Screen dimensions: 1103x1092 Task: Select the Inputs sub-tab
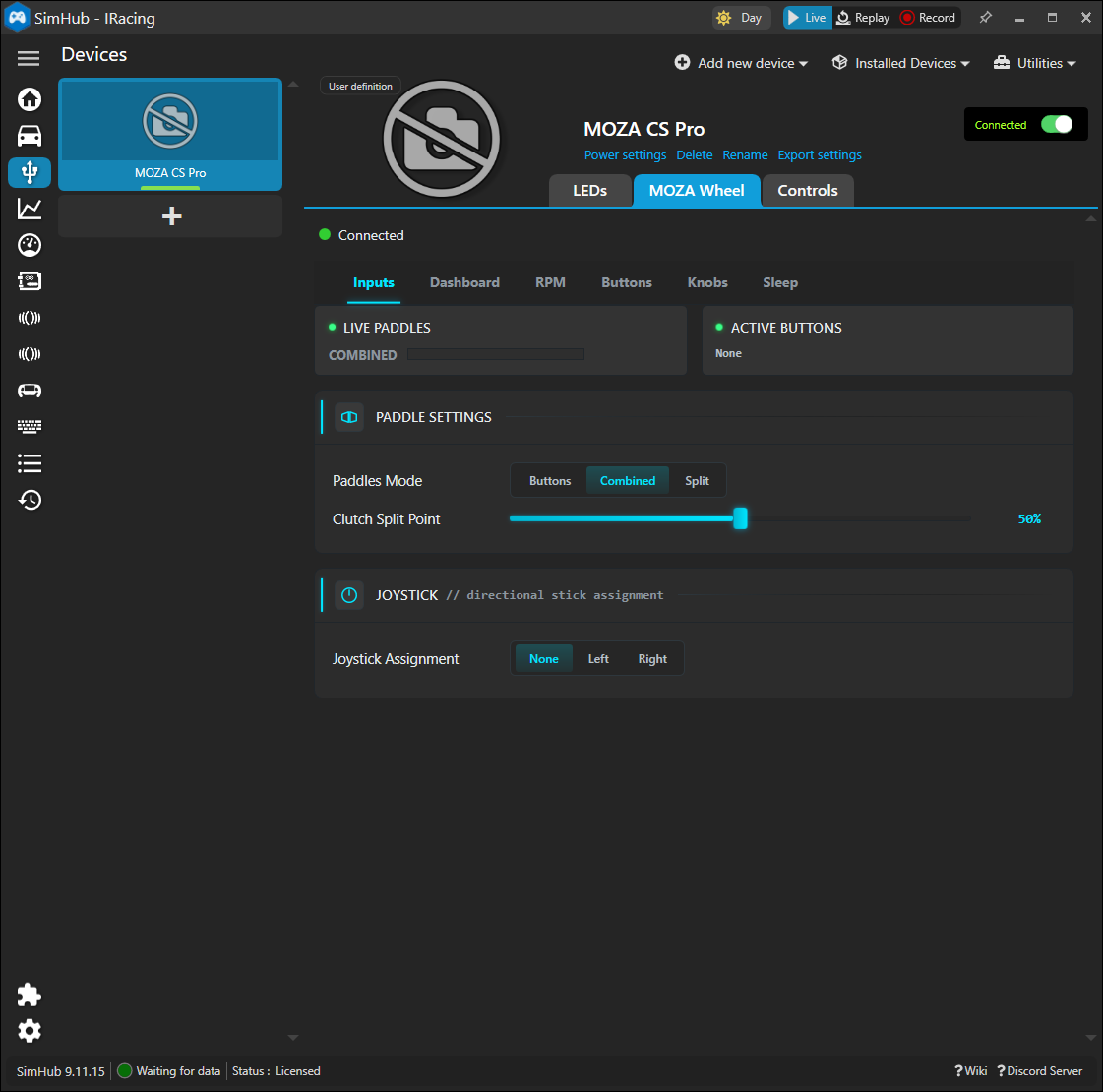click(x=374, y=282)
